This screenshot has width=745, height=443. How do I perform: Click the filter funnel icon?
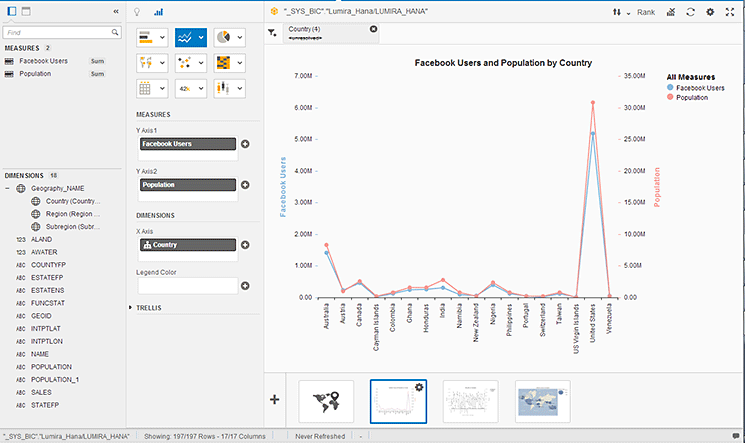point(273,32)
